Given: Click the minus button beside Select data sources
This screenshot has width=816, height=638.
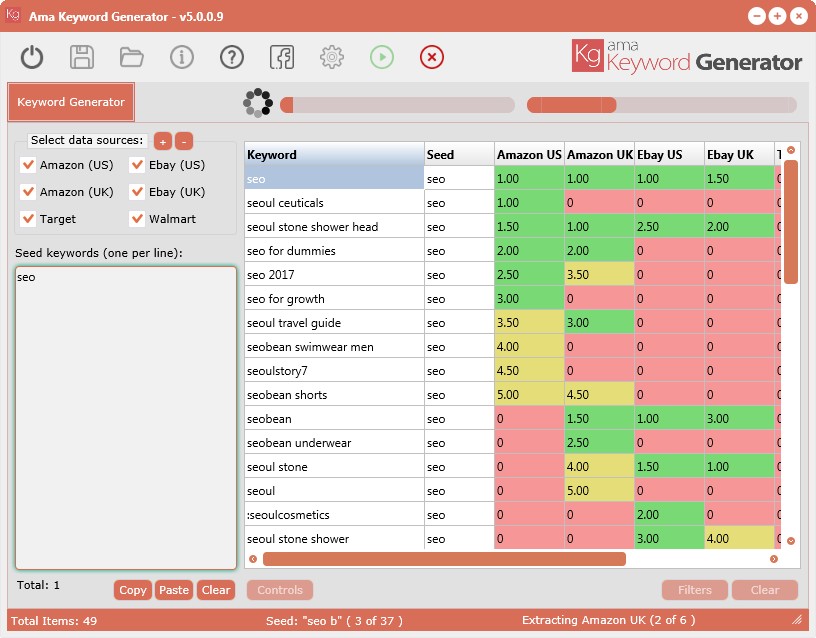Looking at the screenshot, I should point(184,141).
